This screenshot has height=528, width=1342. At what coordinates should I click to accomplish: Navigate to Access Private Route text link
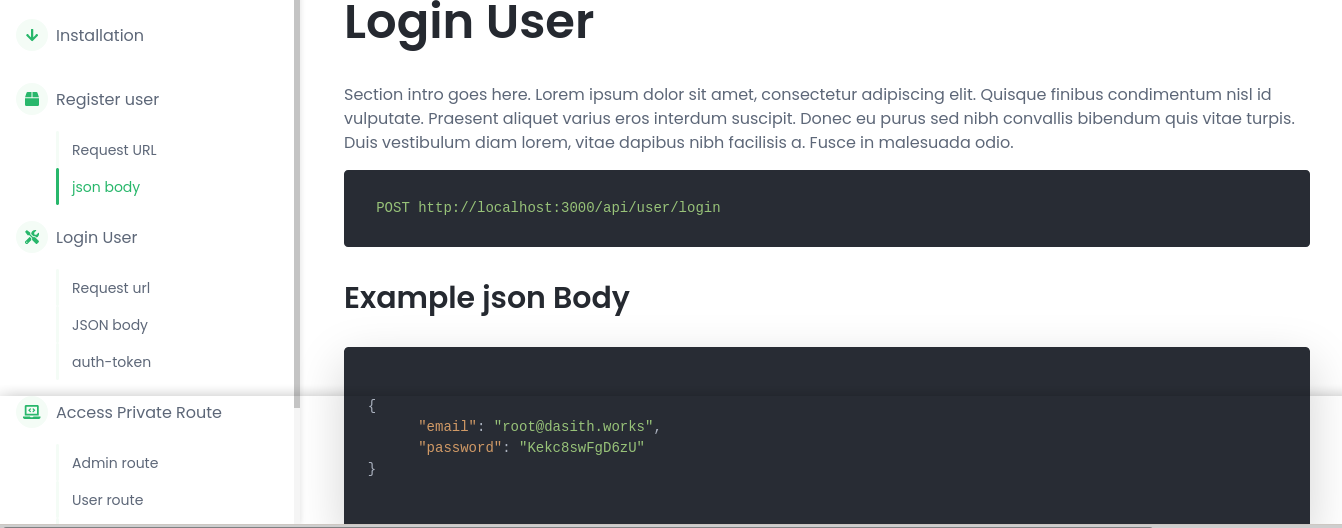tap(139, 413)
